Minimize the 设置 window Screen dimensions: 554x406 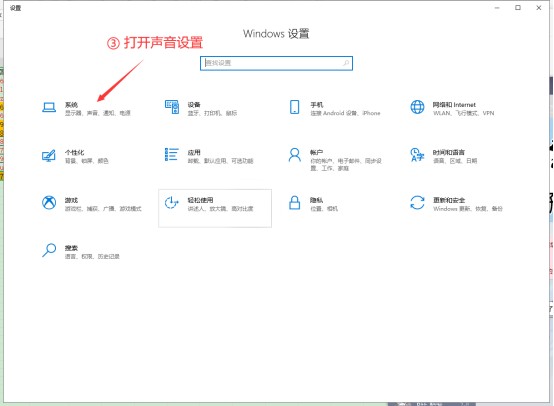(497, 8)
